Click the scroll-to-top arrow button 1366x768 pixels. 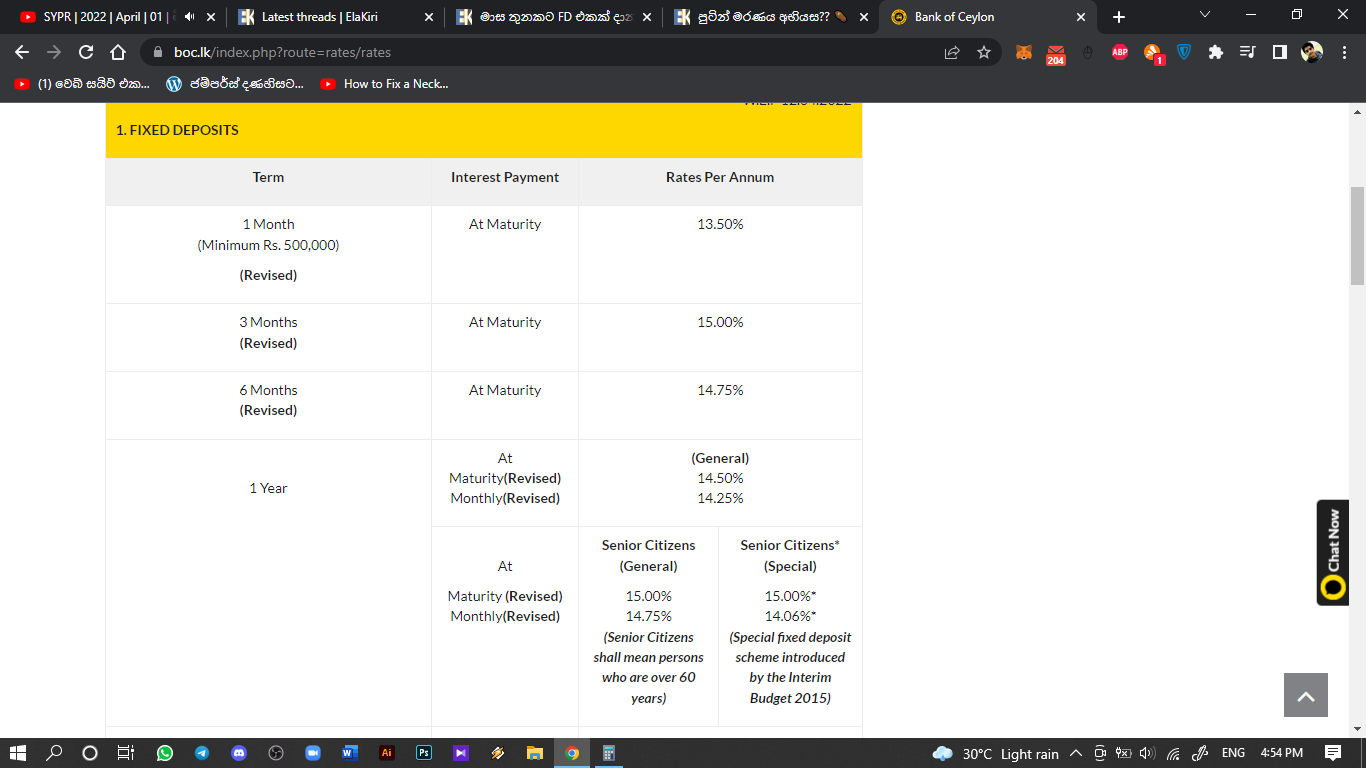click(1306, 695)
